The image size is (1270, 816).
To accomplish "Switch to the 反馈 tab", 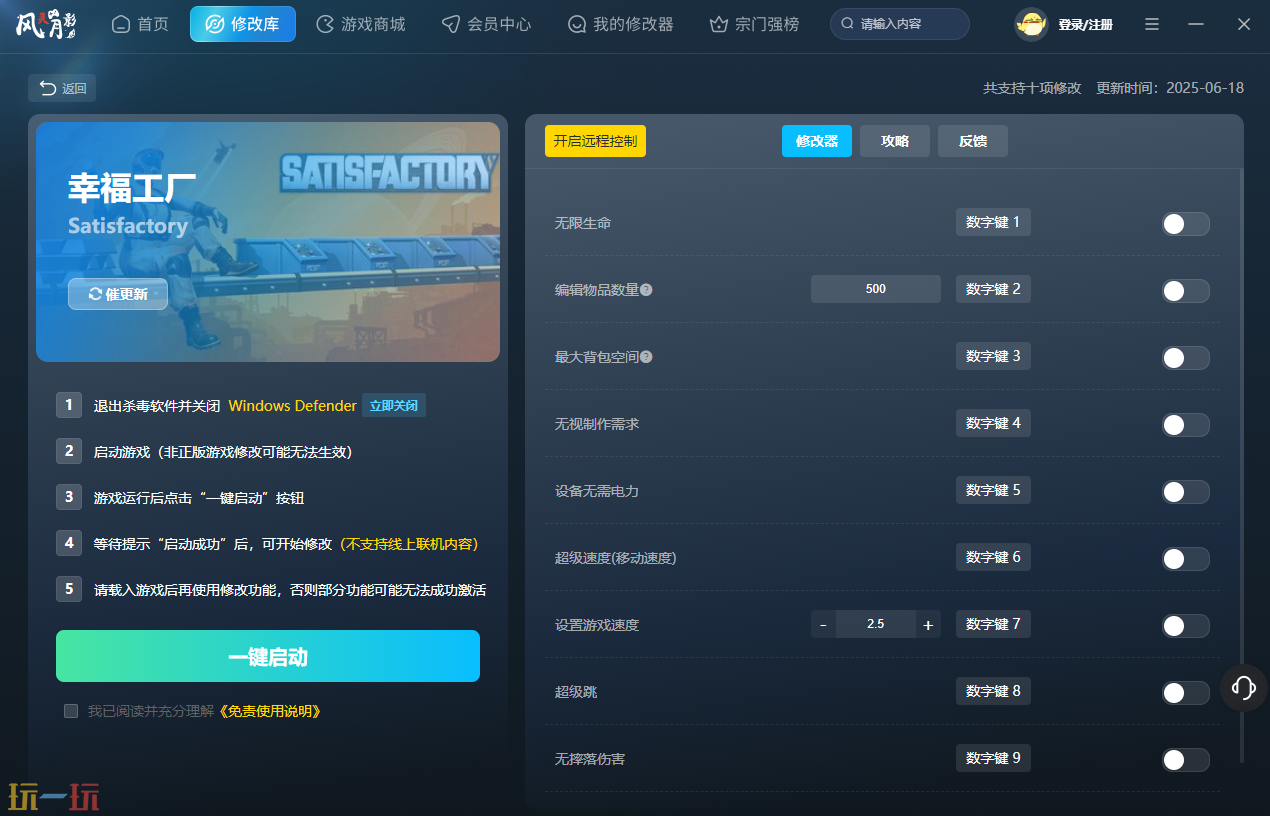I will click(973, 141).
